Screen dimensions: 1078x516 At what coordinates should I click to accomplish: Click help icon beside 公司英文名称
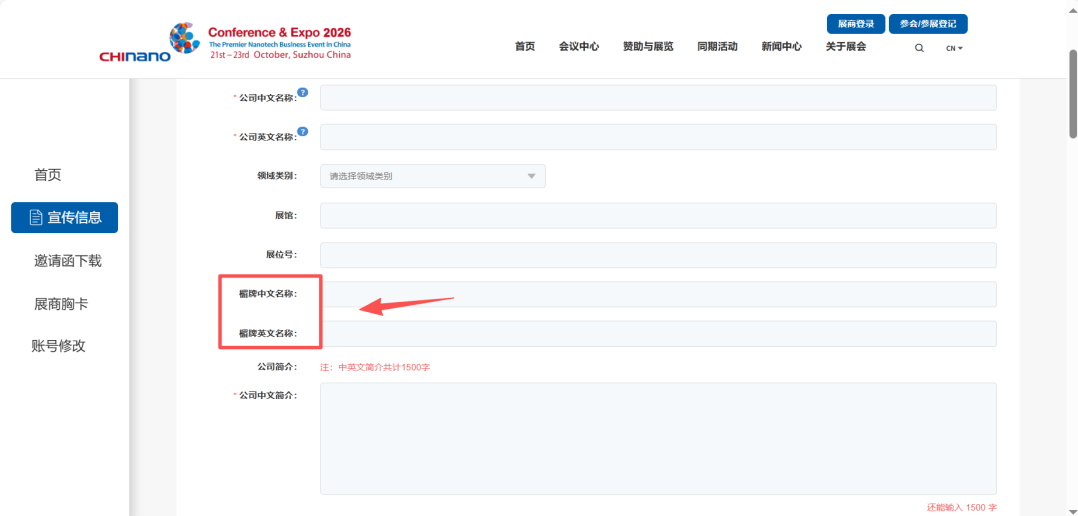coord(302,131)
